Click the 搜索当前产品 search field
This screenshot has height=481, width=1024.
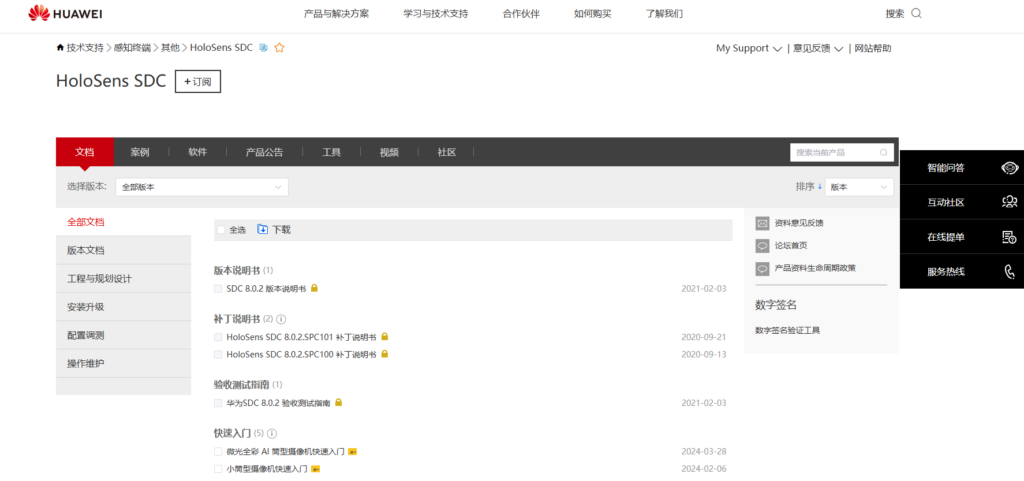833,152
